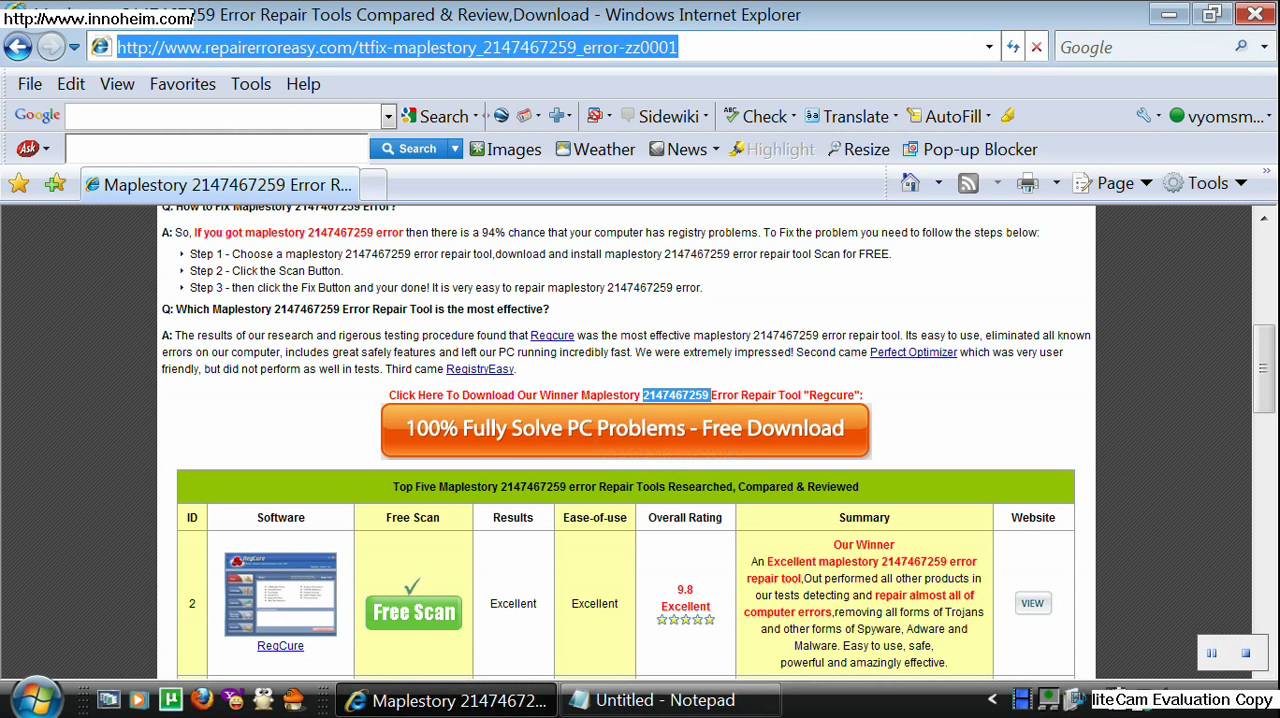Open the Favorites Center star icon
Viewport: 1280px width, 718px height.
[18, 184]
